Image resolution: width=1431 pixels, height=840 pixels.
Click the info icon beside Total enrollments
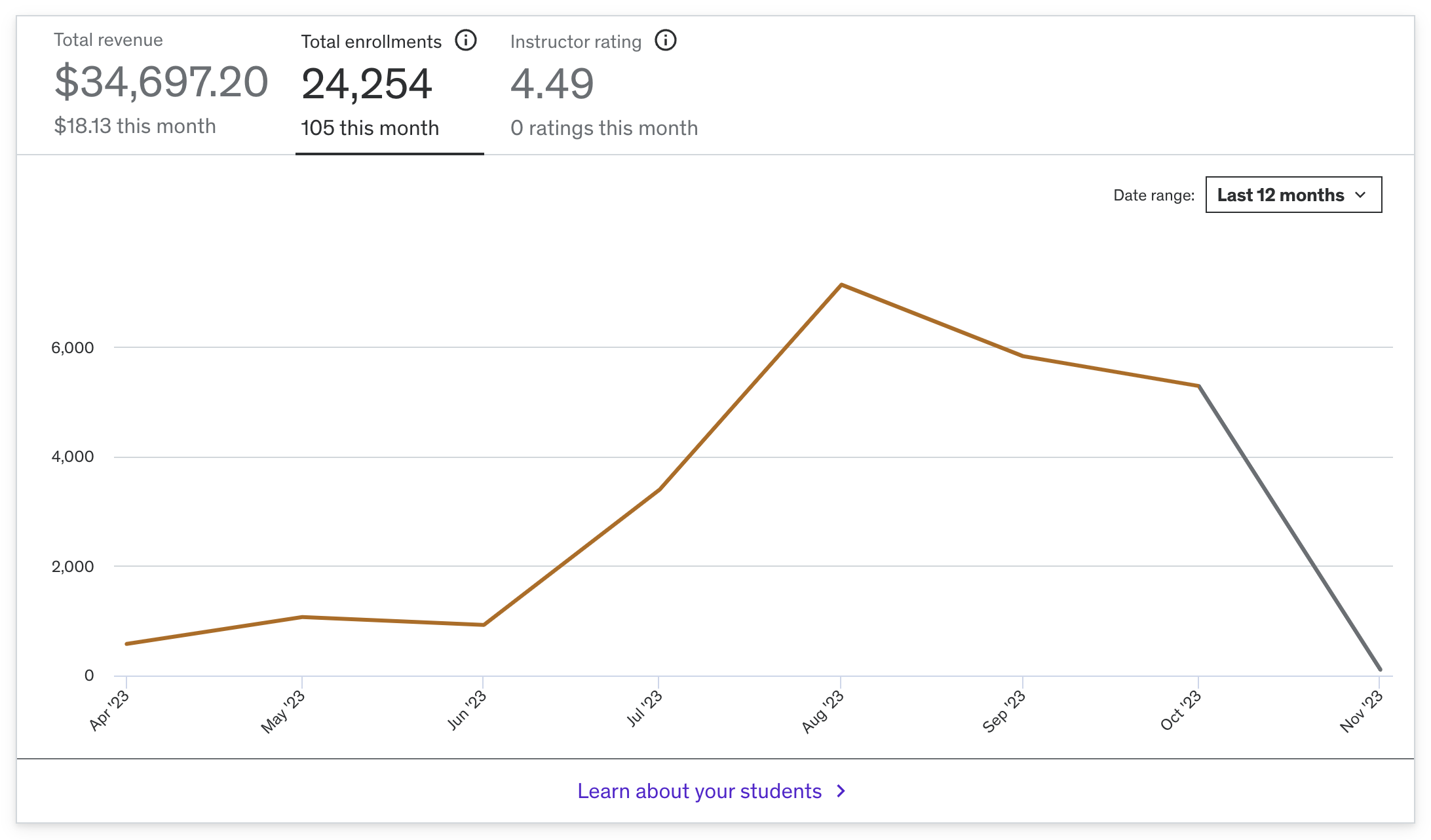click(x=466, y=41)
